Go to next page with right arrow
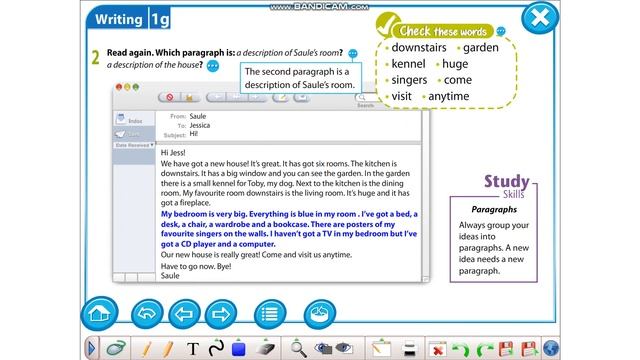 coord(221,314)
